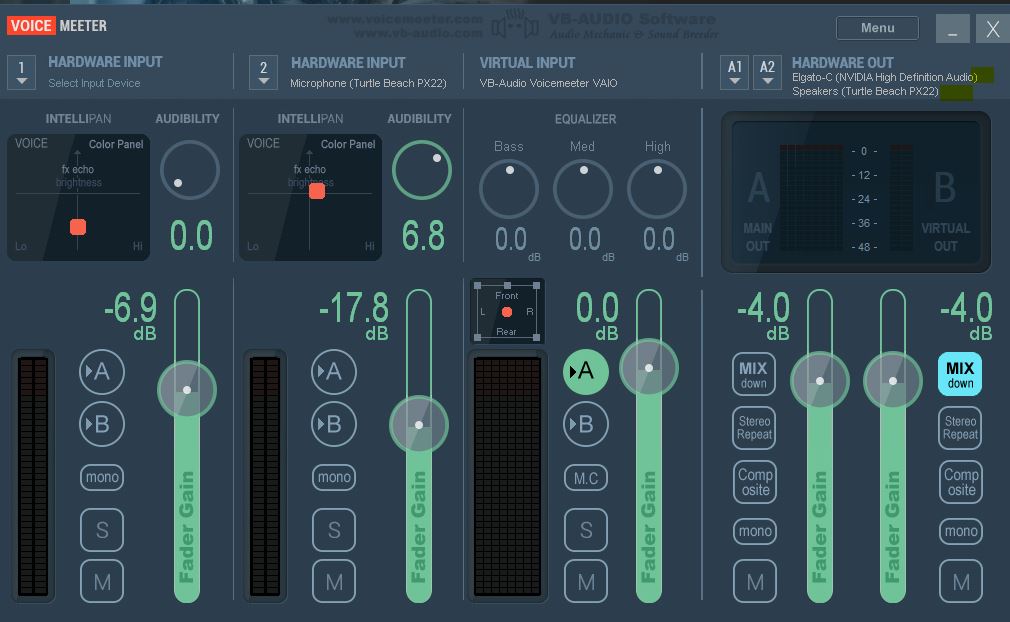Viewport: 1010px width, 622px height.
Task: Route hardware input 2 to bus B
Action: (334, 424)
